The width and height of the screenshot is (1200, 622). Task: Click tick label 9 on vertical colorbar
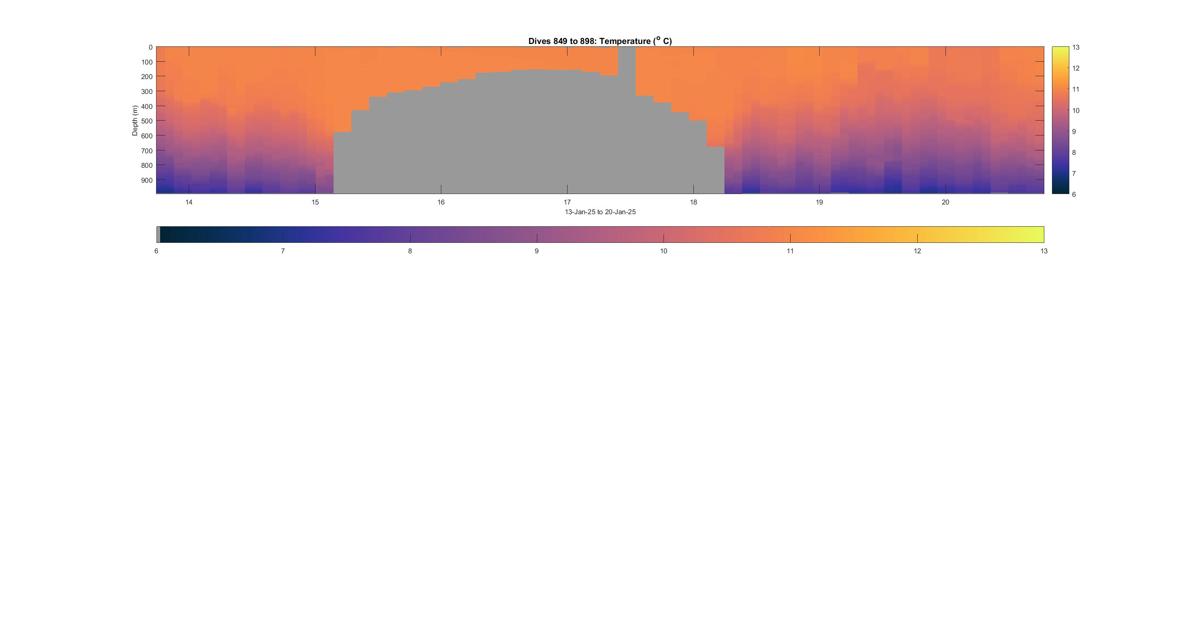(x=1074, y=131)
